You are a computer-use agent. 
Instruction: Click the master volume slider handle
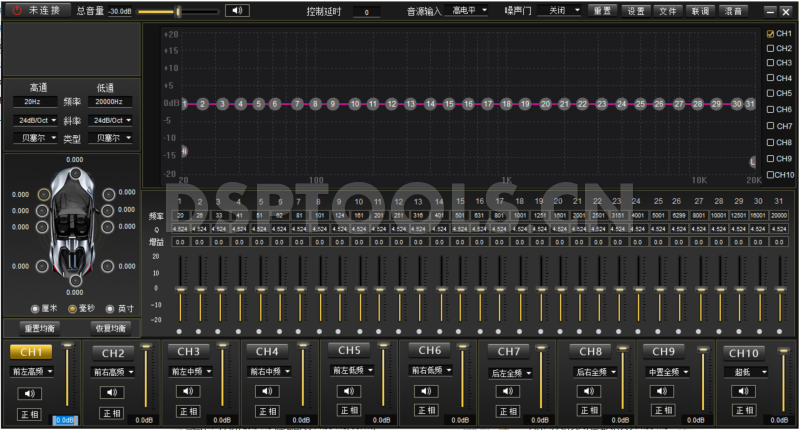178,12
